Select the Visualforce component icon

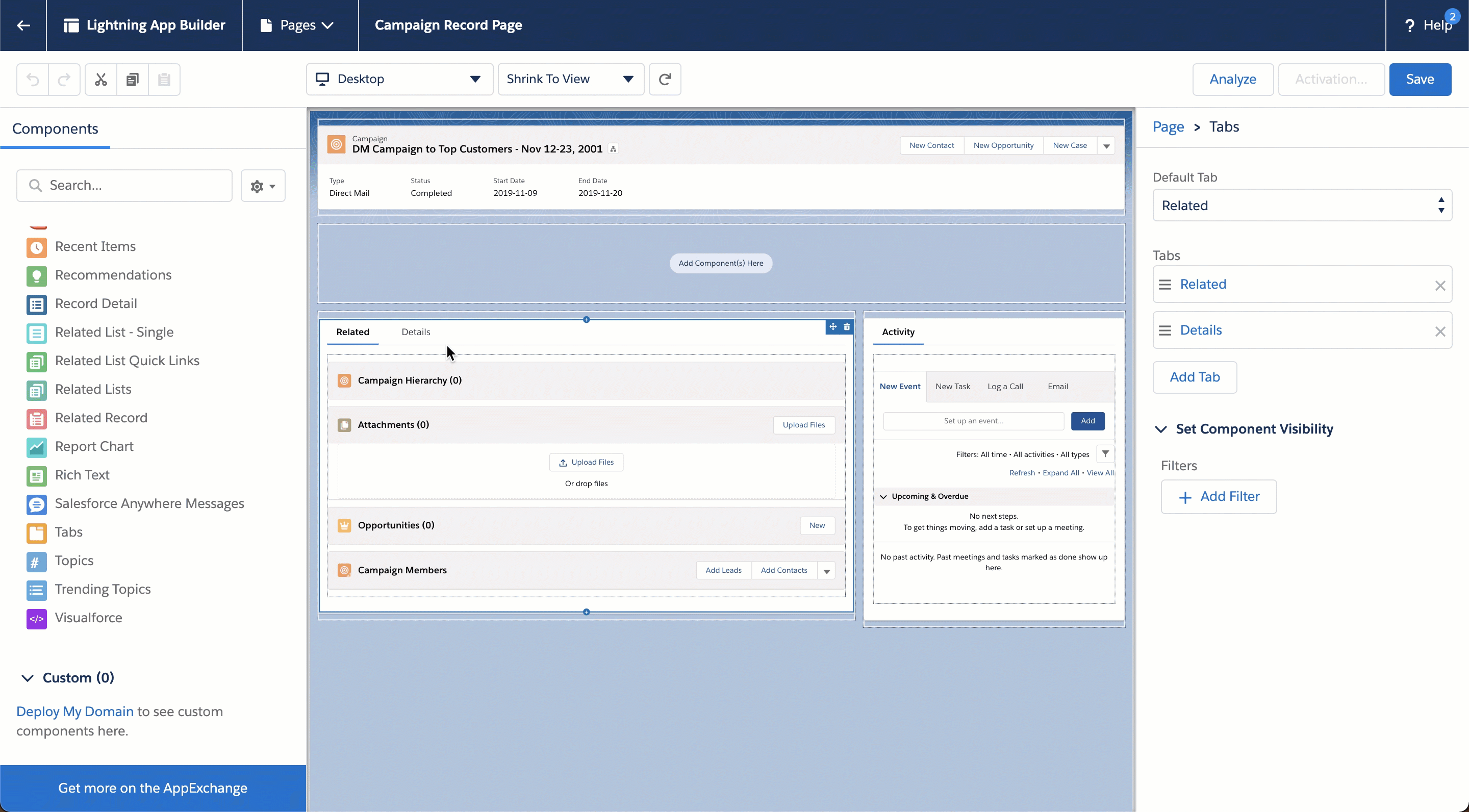[37, 618]
